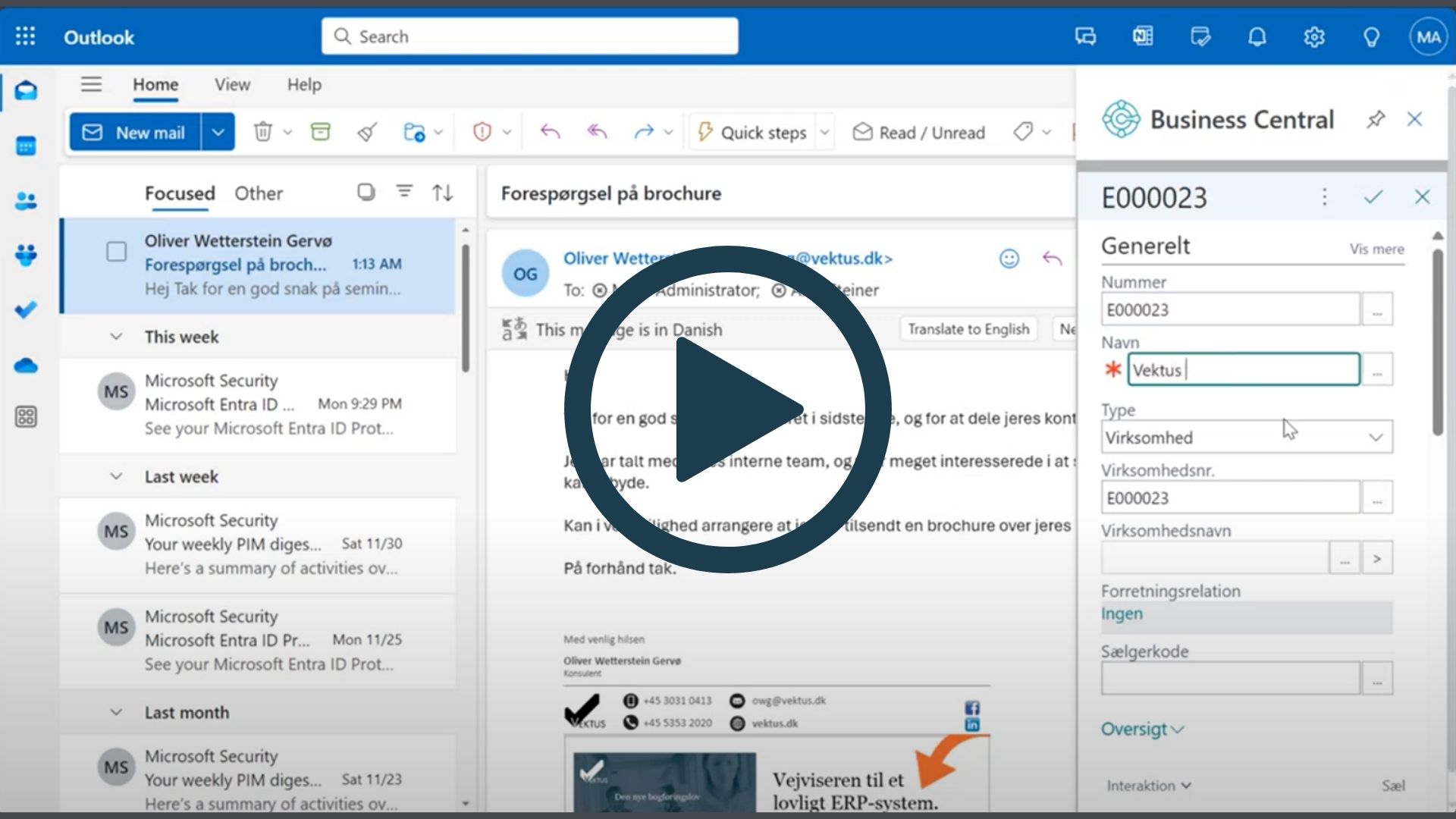Click the Report shield icon
The width and height of the screenshot is (1456, 819).
click(x=482, y=132)
